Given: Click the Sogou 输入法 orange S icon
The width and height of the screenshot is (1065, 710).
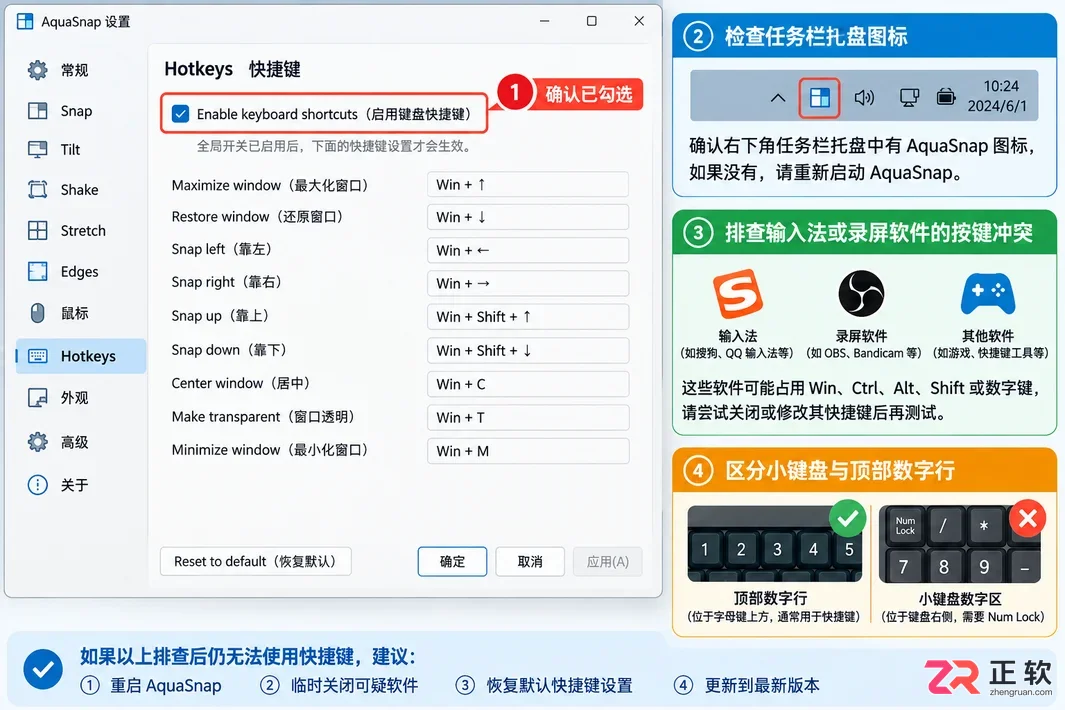Looking at the screenshot, I should (738, 294).
